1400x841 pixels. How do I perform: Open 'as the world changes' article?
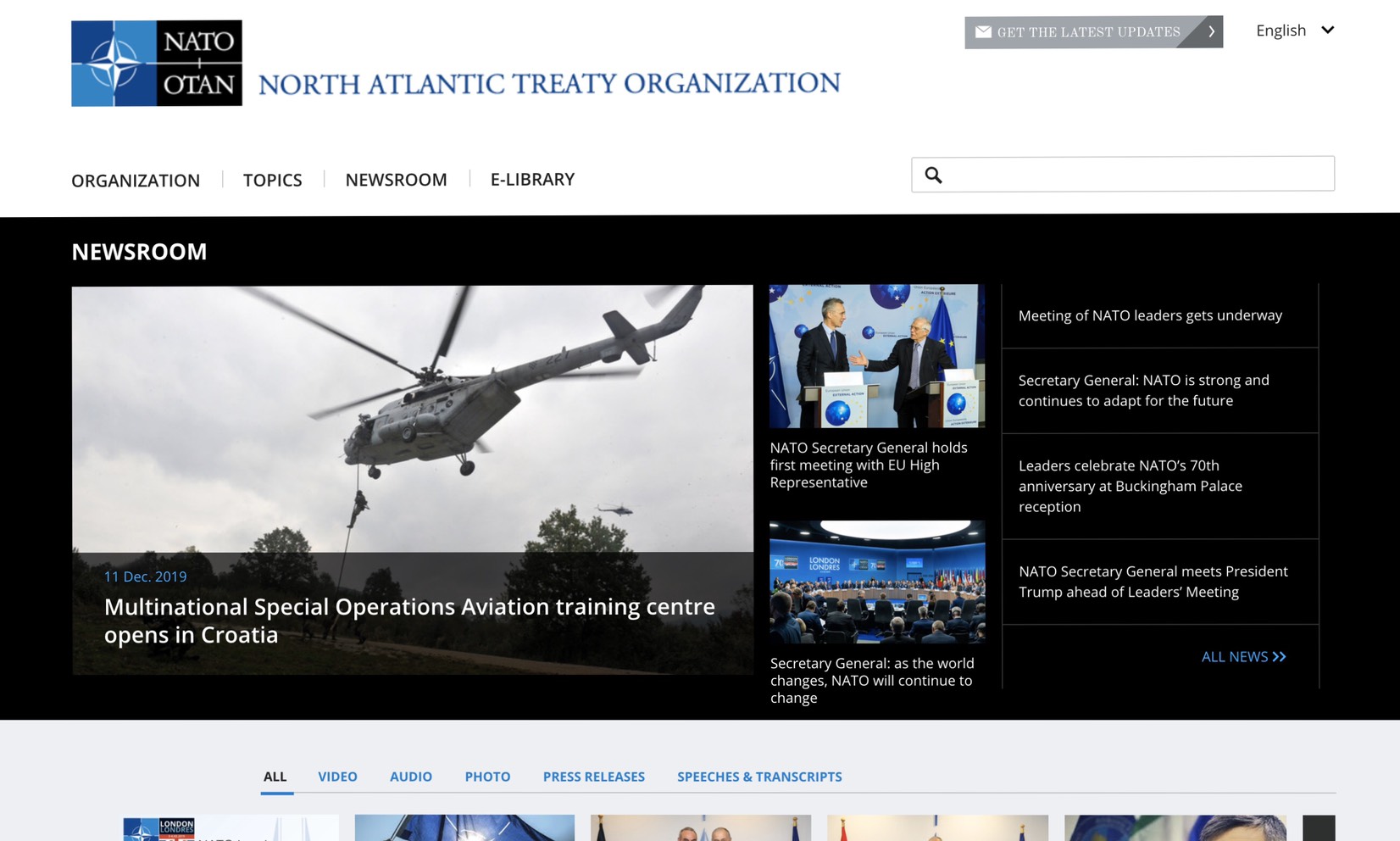872,680
